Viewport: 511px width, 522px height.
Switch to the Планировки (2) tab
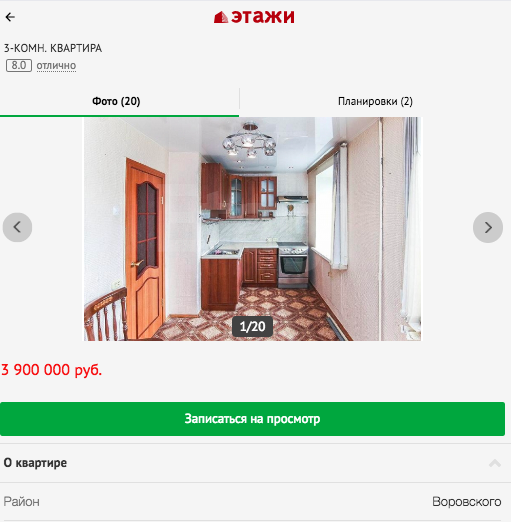375,101
